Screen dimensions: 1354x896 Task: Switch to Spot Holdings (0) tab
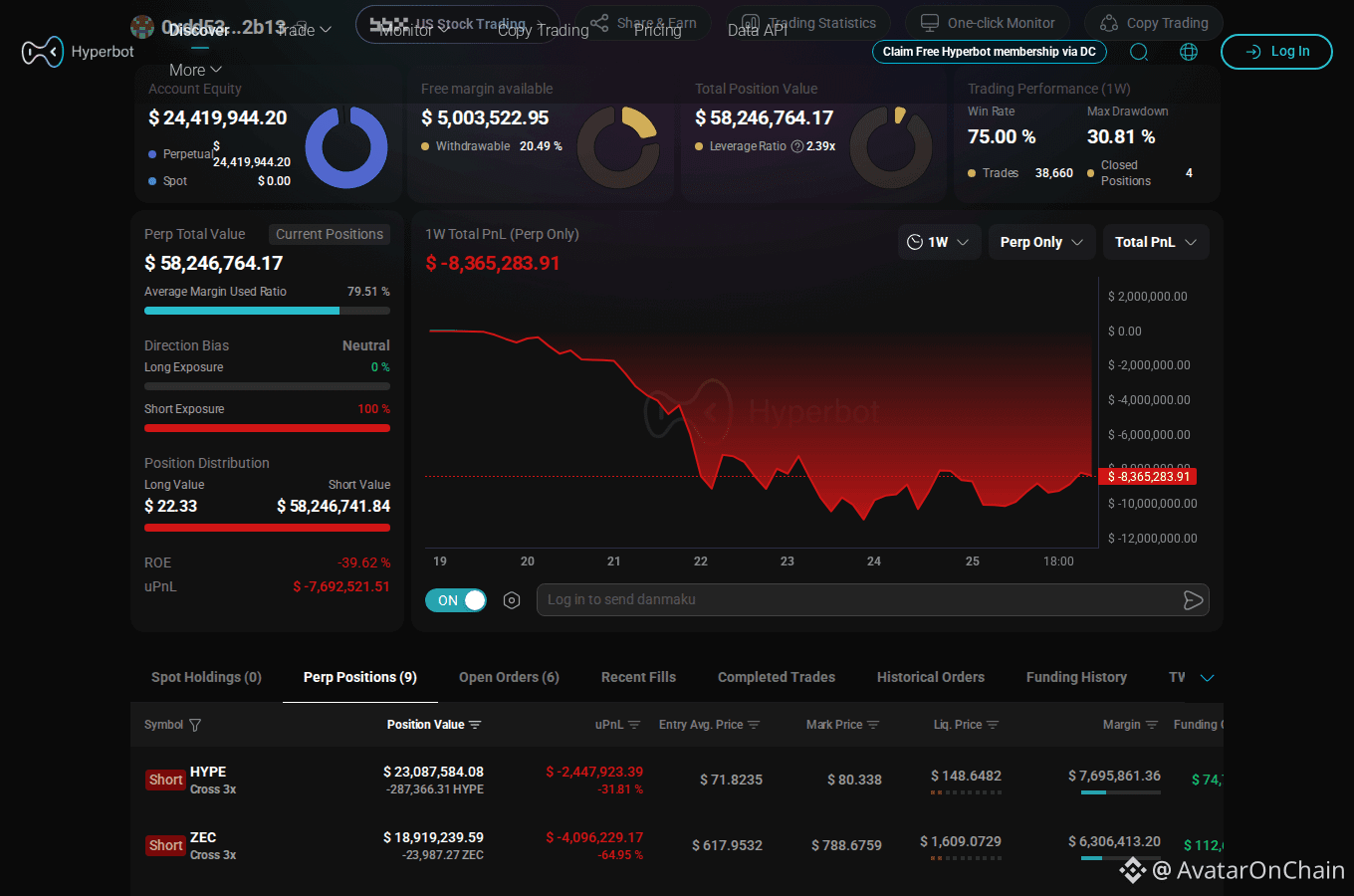click(206, 677)
